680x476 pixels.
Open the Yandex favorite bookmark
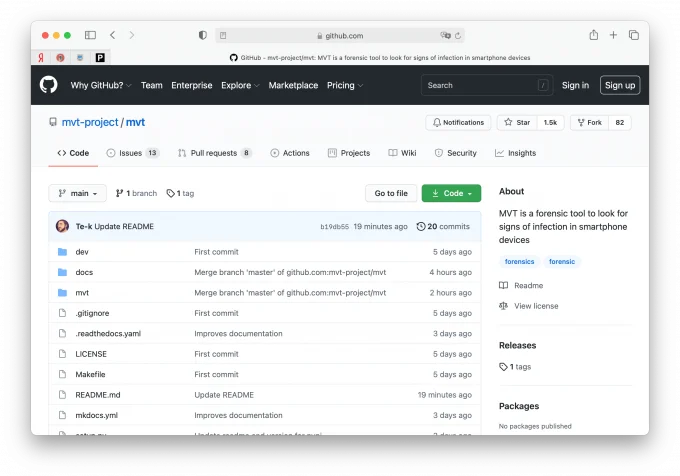click(41, 58)
